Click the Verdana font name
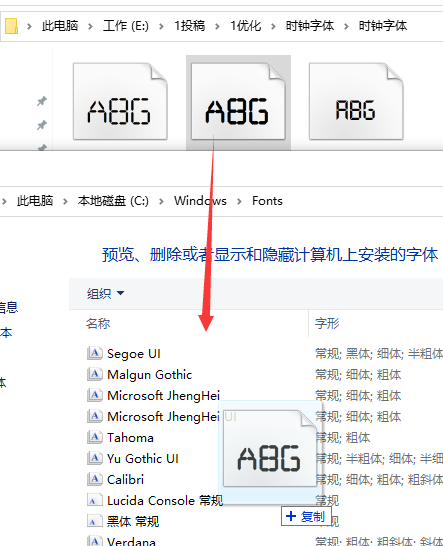This screenshot has width=443, height=546. tap(131, 541)
